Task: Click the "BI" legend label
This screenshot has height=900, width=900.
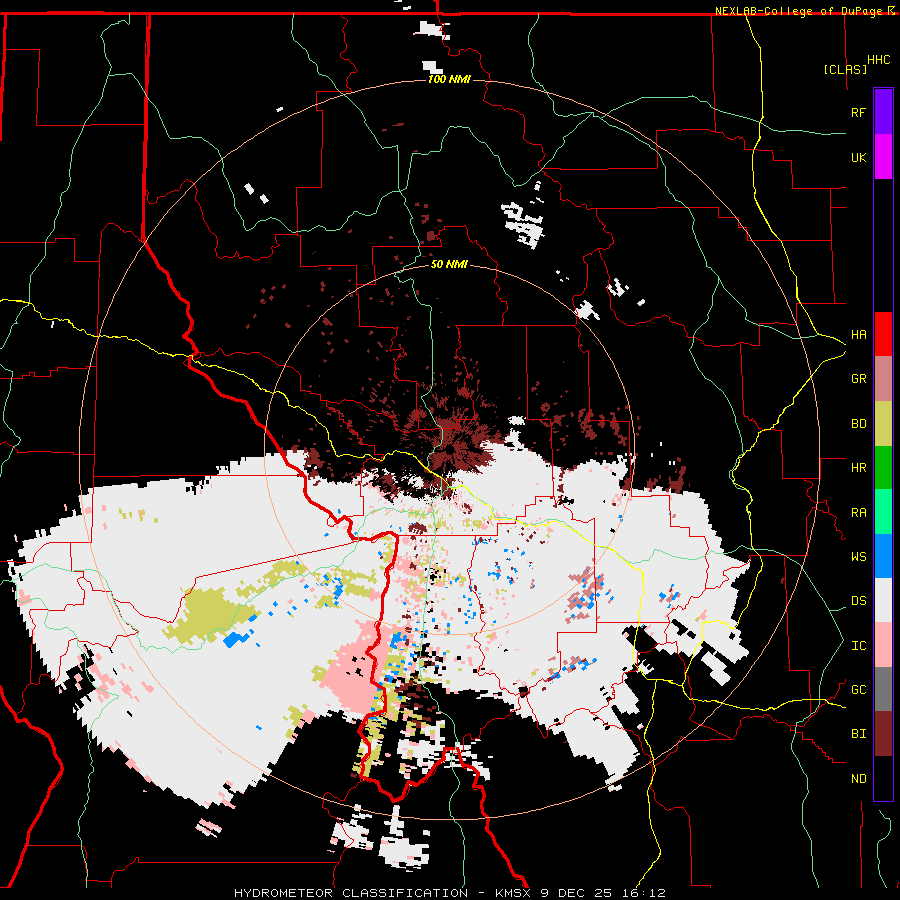Action: (x=858, y=734)
